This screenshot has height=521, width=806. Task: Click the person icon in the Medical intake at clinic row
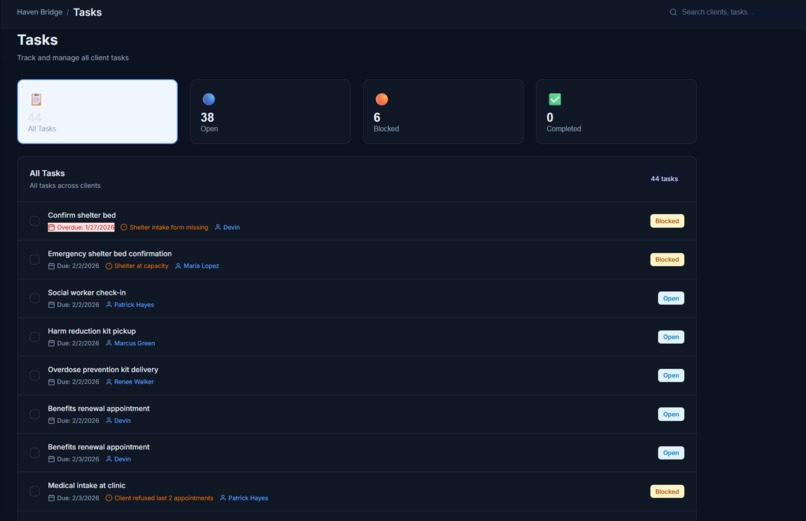click(x=223, y=497)
